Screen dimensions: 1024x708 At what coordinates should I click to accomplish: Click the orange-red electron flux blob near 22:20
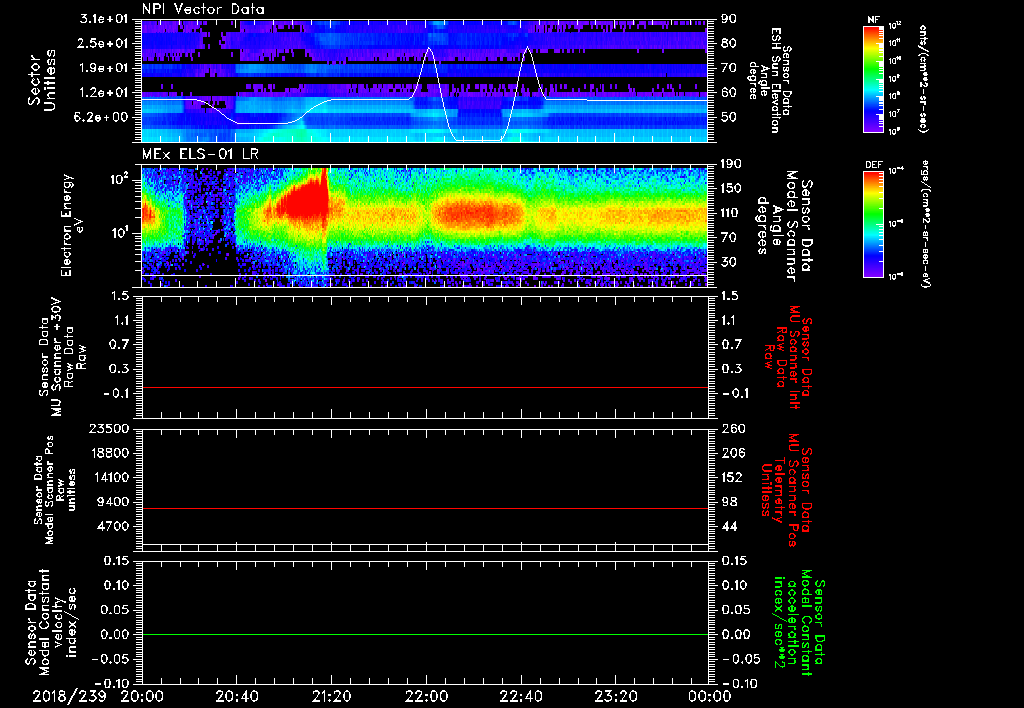pos(479,214)
